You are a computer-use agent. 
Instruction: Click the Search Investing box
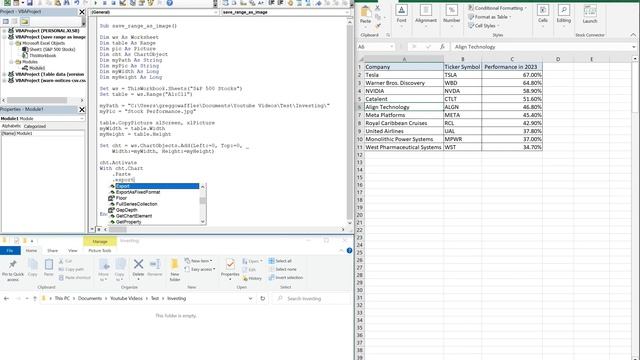pyautogui.click(x=312, y=299)
